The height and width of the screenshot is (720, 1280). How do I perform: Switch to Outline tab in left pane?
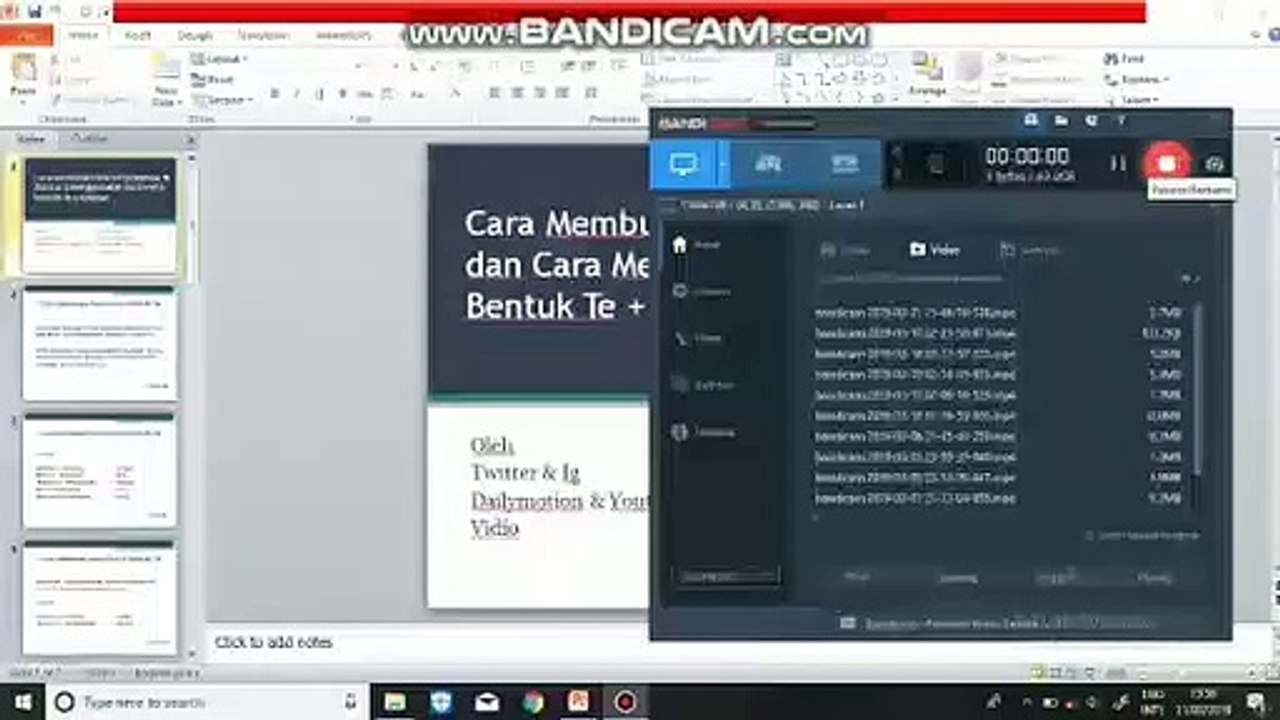(91, 138)
